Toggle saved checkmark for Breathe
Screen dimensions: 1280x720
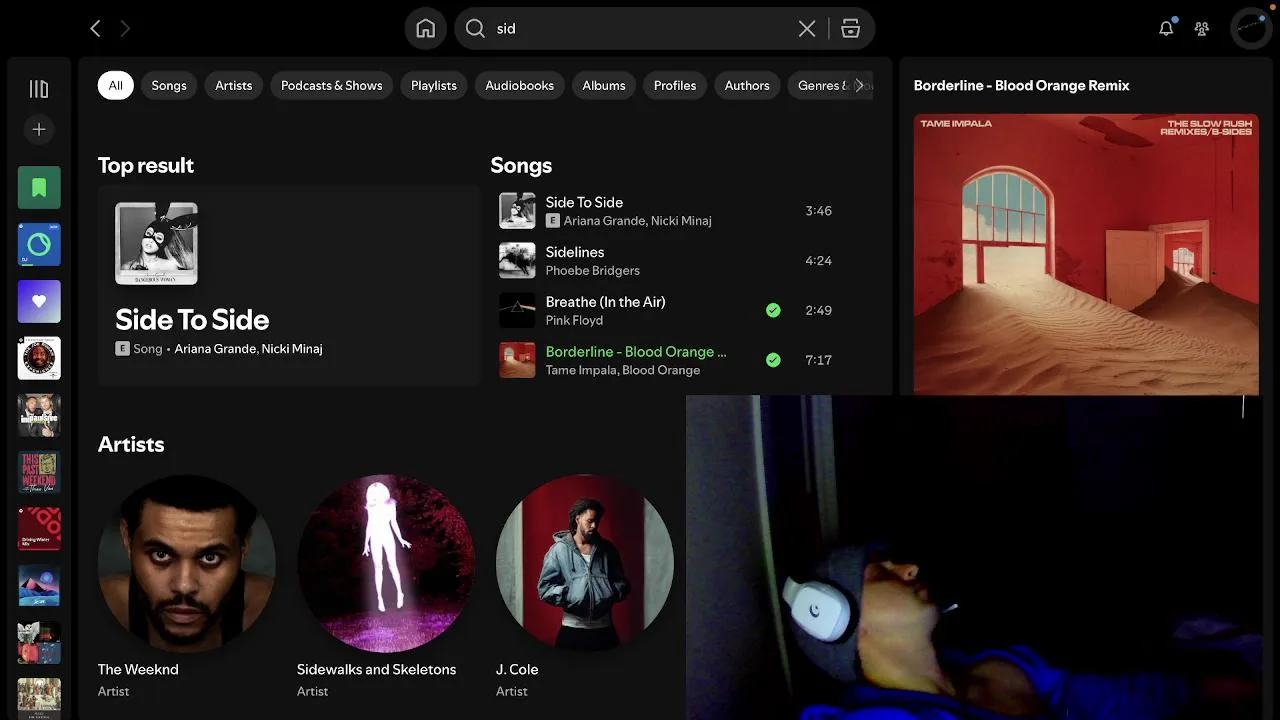[773, 310]
